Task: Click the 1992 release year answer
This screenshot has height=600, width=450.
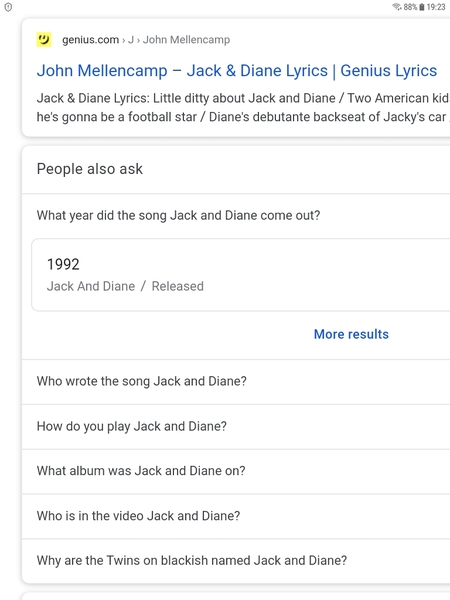Action: [63, 264]
